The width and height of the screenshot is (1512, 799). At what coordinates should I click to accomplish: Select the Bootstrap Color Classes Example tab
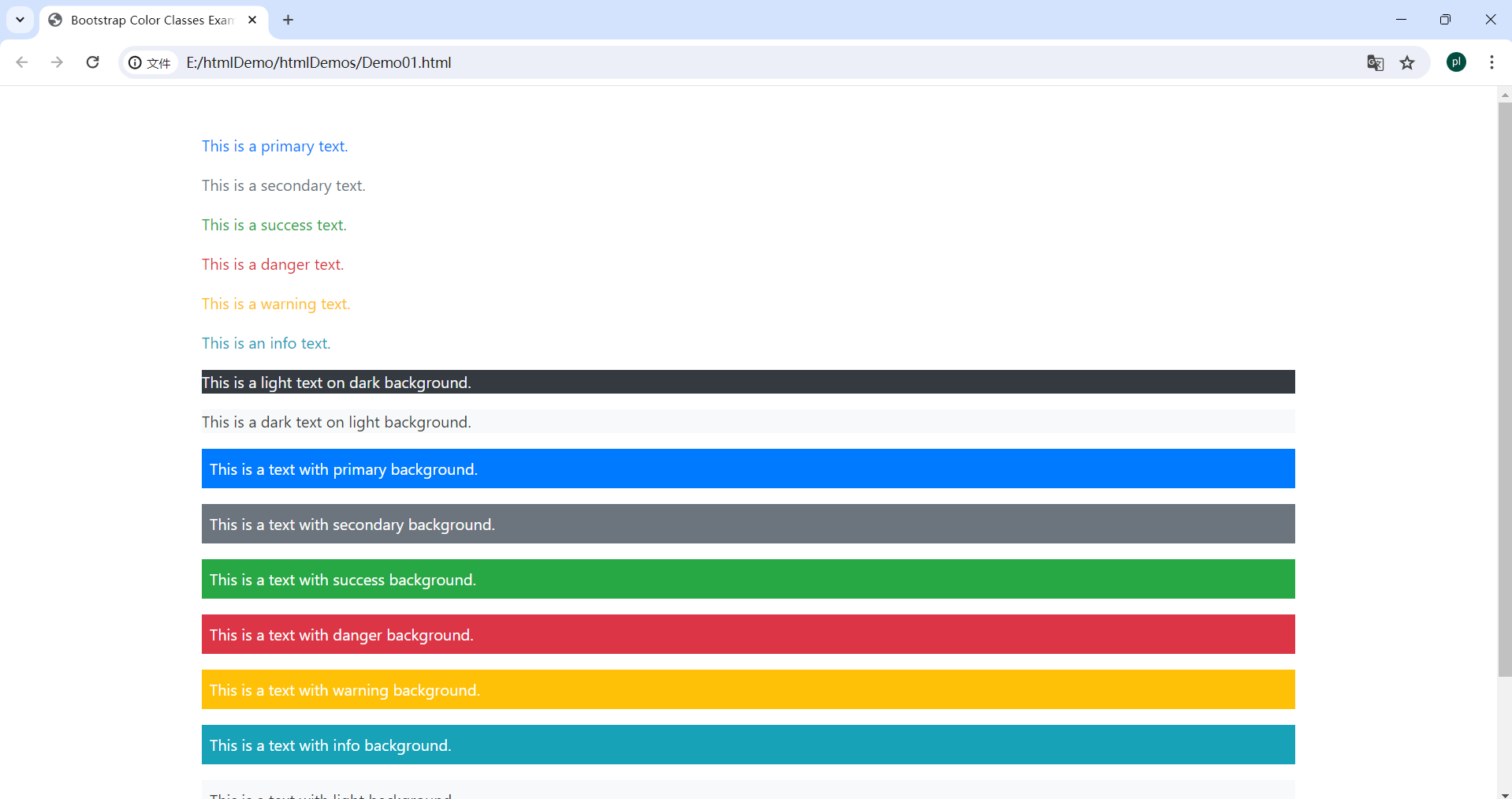[154, 21]
